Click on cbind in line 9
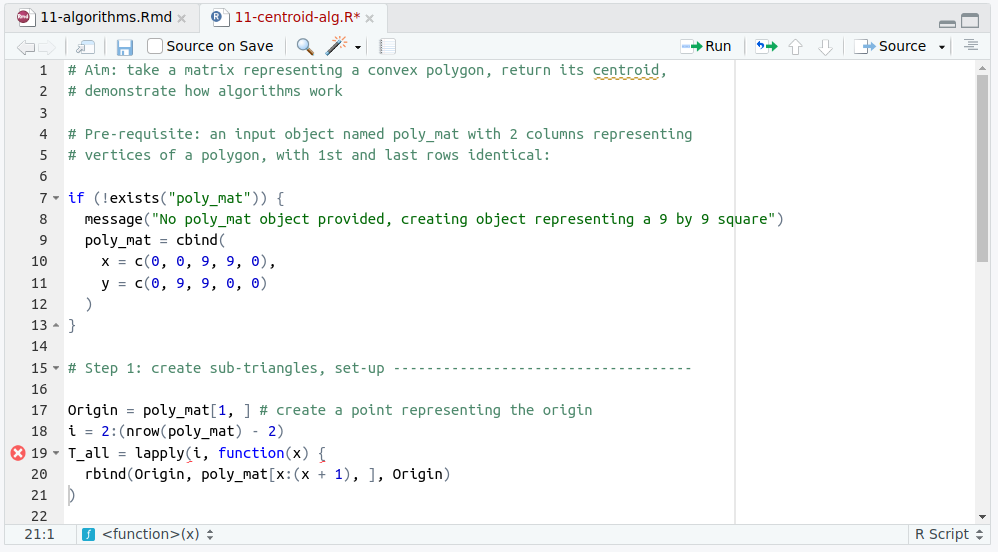This screenshot has height=552, width=998. point(197,240)
